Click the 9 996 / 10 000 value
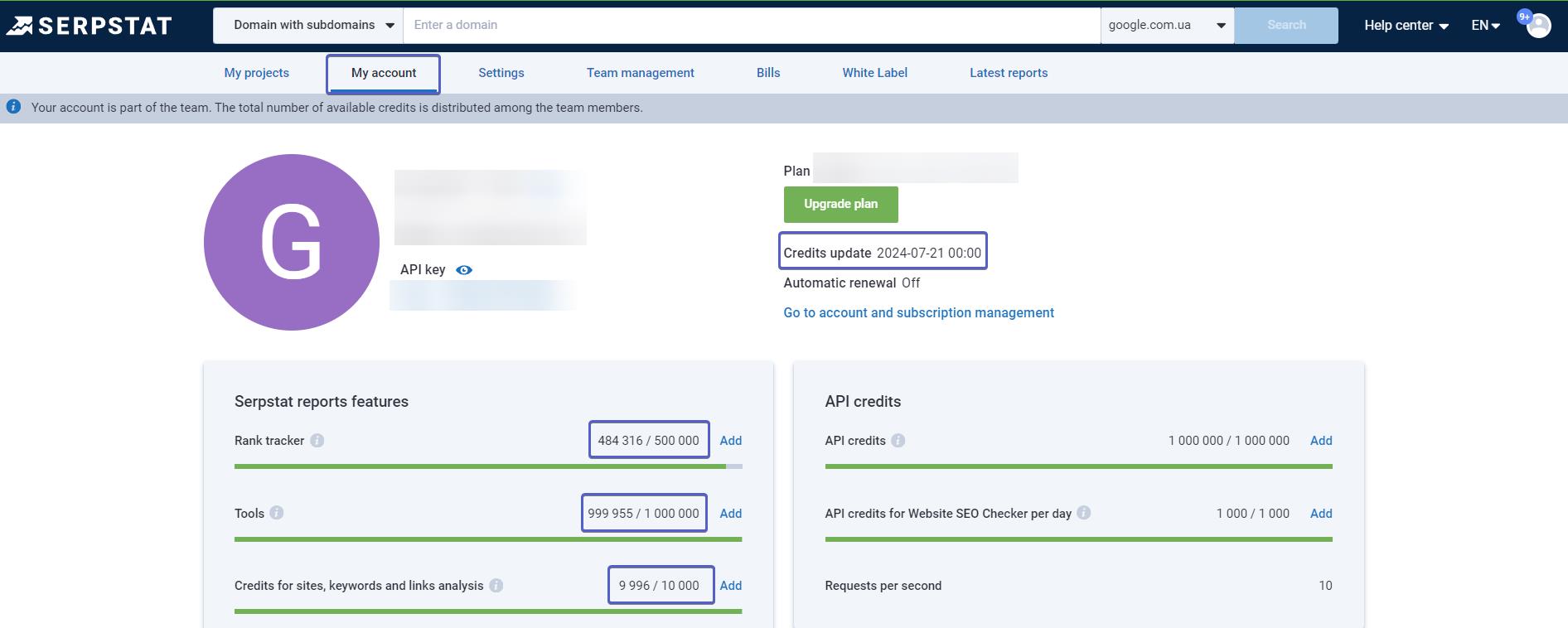The image size is (1568, 628). (659, 586)
